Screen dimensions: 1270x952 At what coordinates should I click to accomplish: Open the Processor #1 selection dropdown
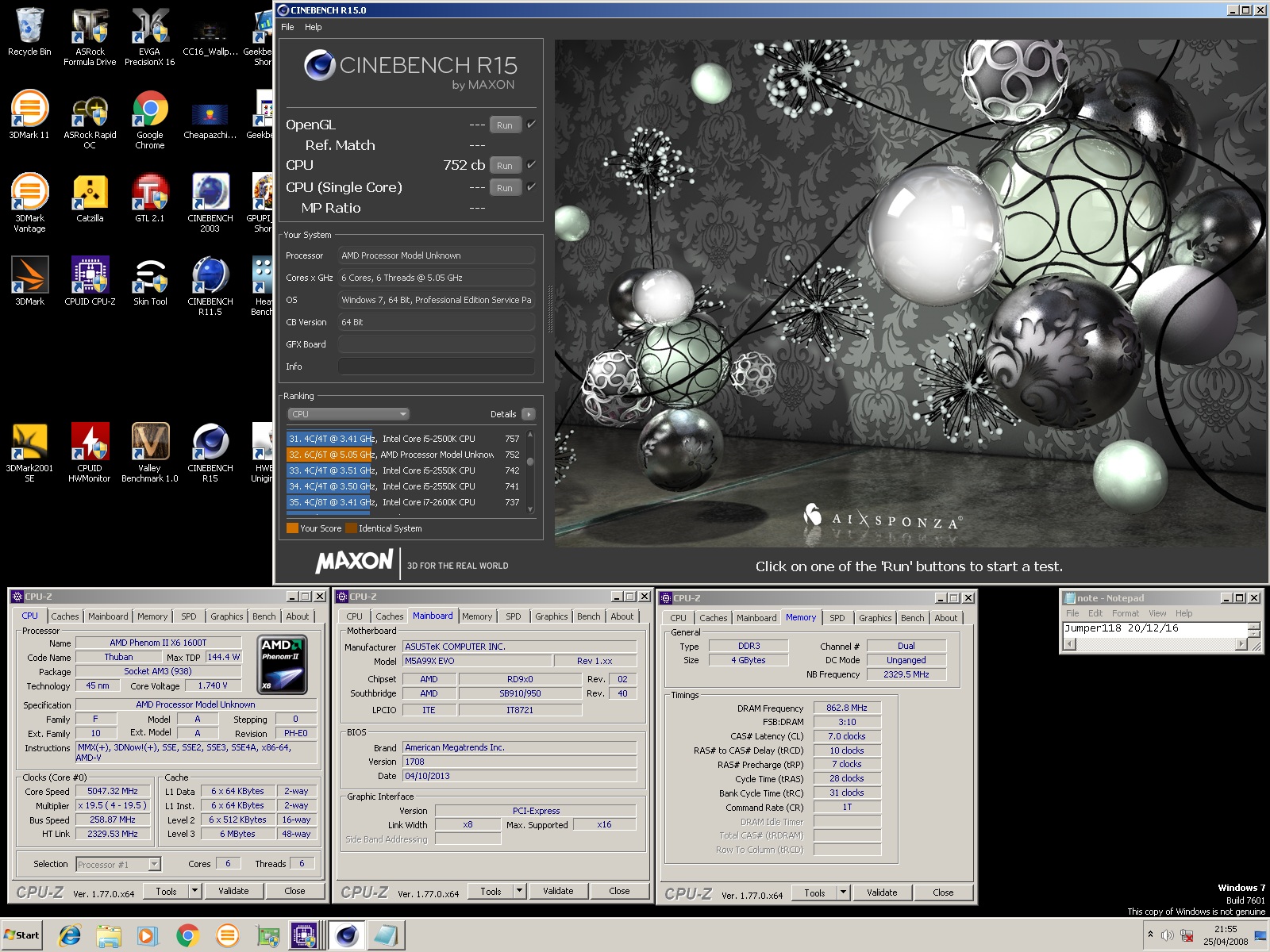point(118,864)
